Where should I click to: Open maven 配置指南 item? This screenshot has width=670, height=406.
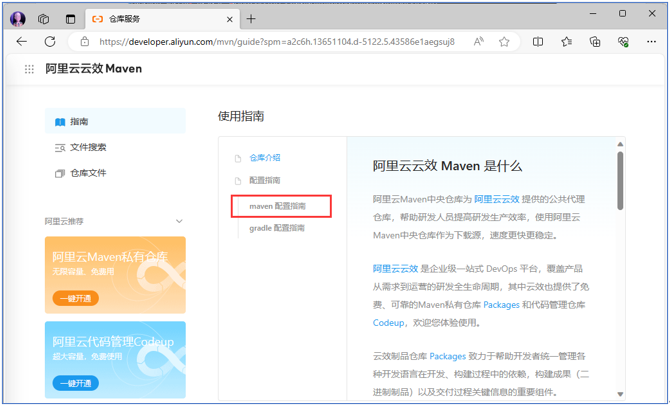point(278,206)
